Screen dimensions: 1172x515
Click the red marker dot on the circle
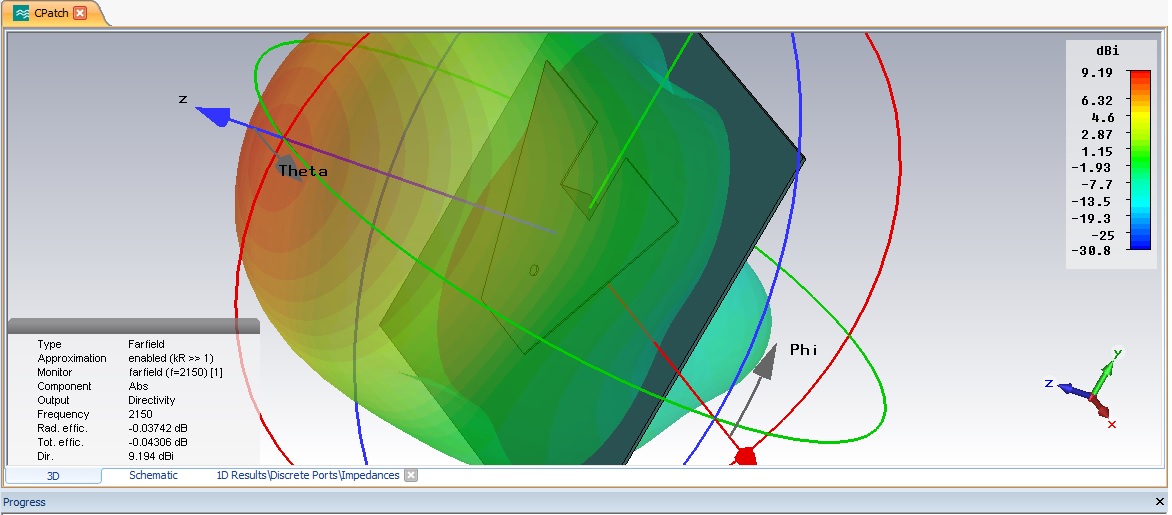click(x=745, y=456)
